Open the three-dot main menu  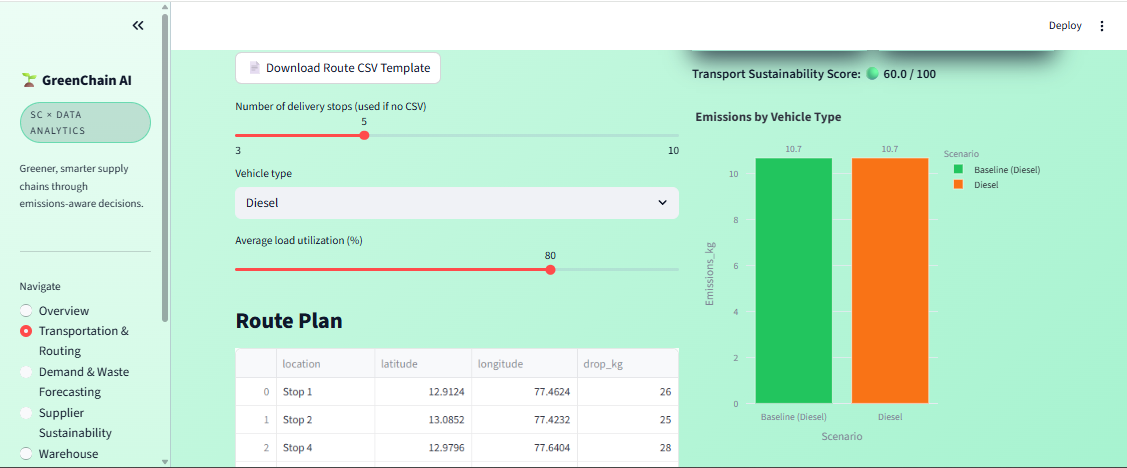[x=1102, y=26]
